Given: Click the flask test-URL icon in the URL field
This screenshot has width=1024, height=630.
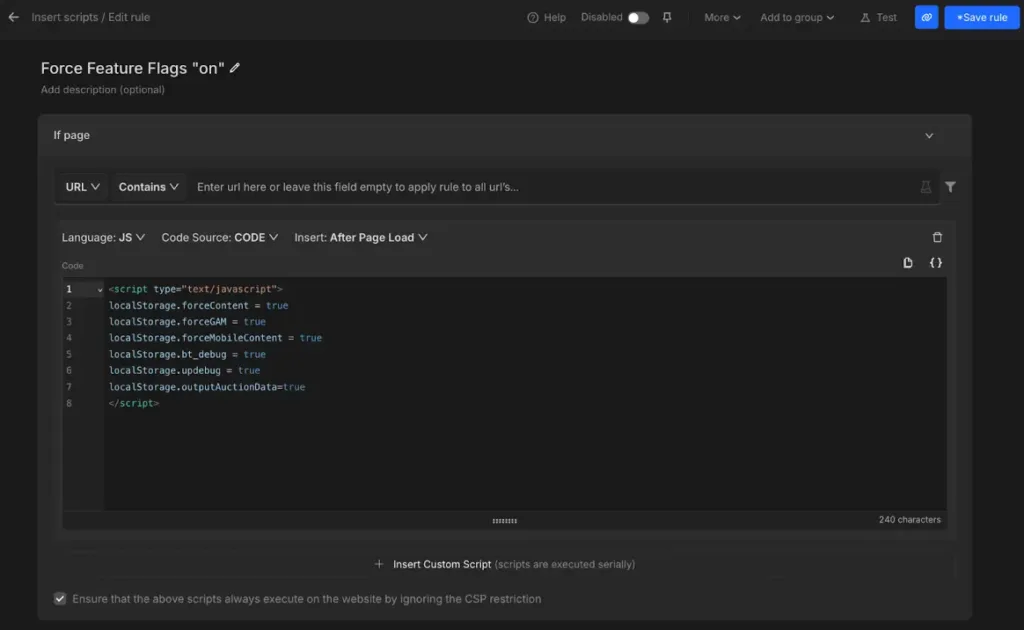Looking at the screenshot, I should [925, 187].
